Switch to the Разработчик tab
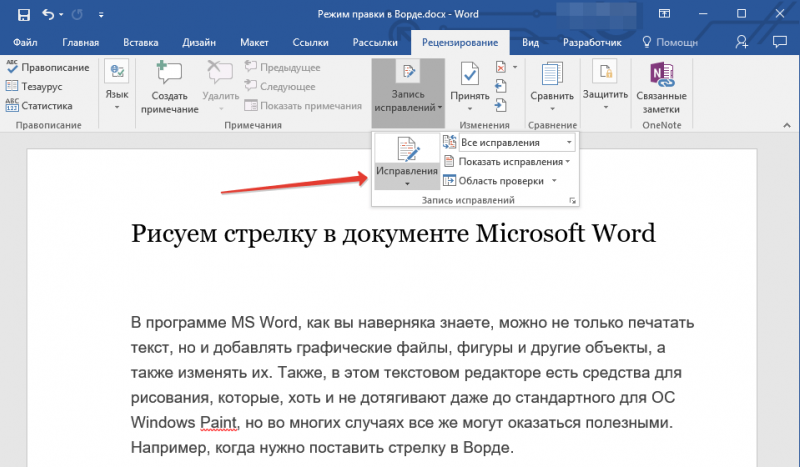The height and width of the screenshot is (467, 800). (592, 42)
